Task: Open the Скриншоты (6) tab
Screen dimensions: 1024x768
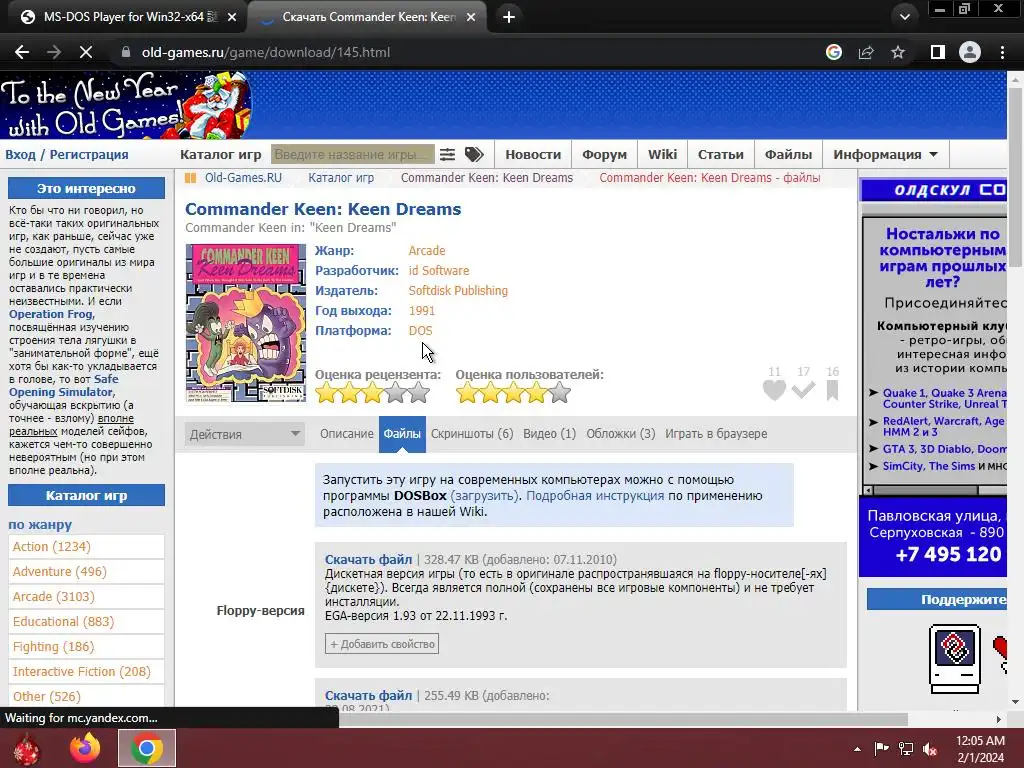Action: coord(472,434)
